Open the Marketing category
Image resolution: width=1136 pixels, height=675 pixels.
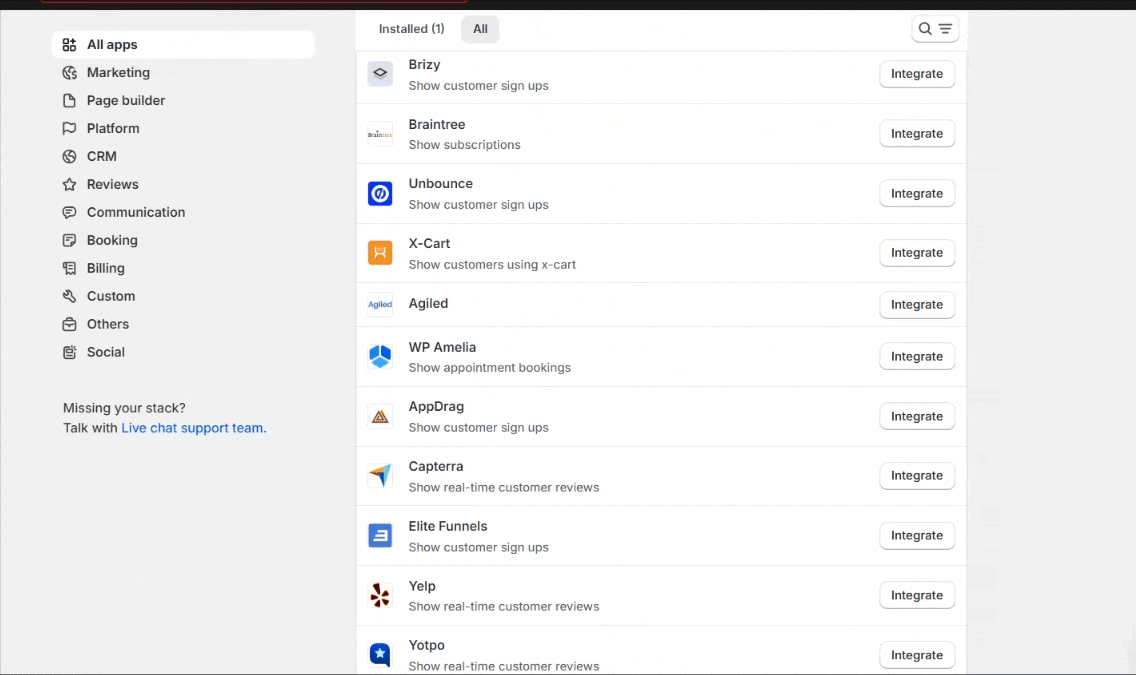click(118, 73)
